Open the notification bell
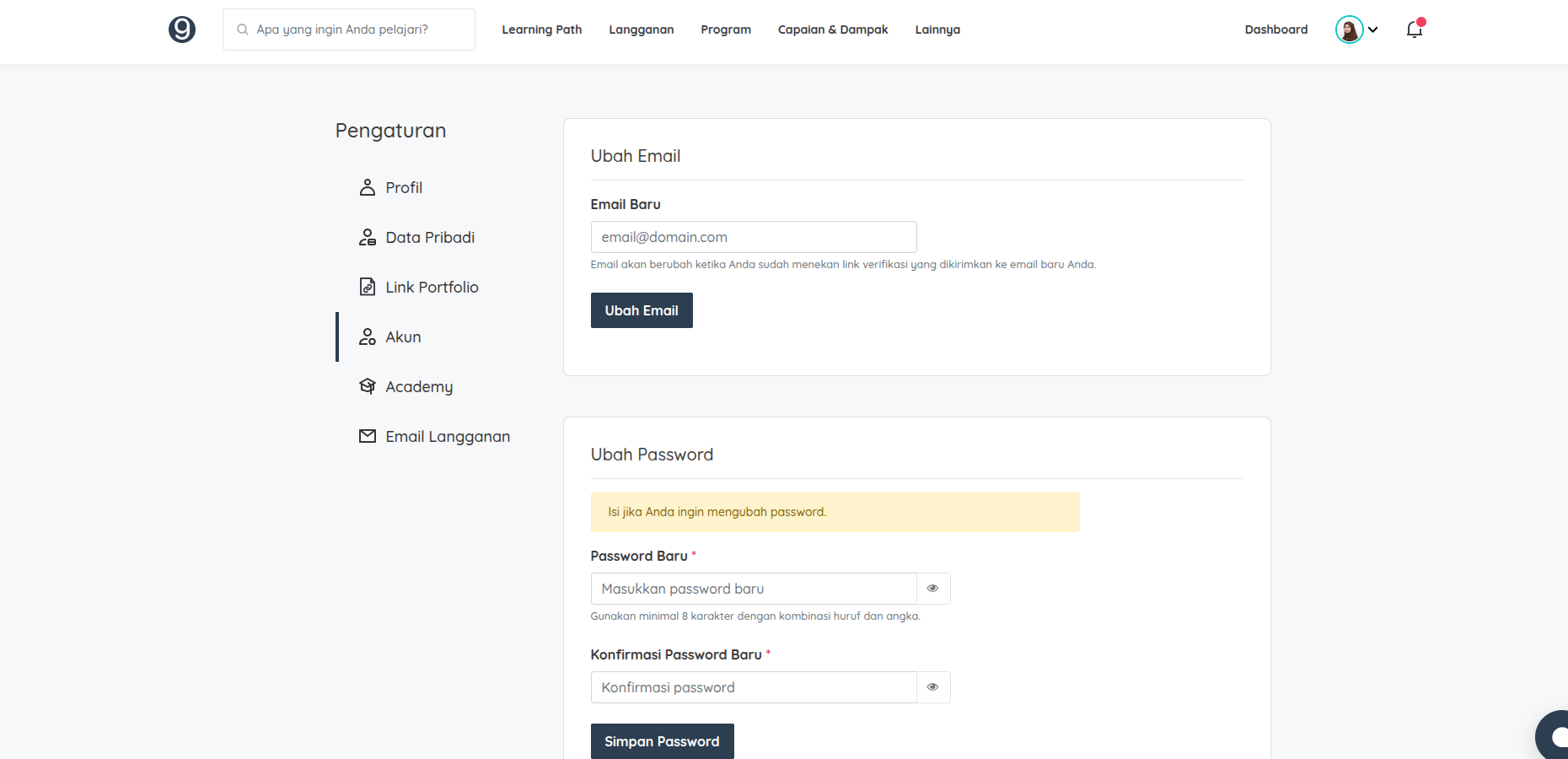Screen dimensions: 1568x759 coord(1415,30)
